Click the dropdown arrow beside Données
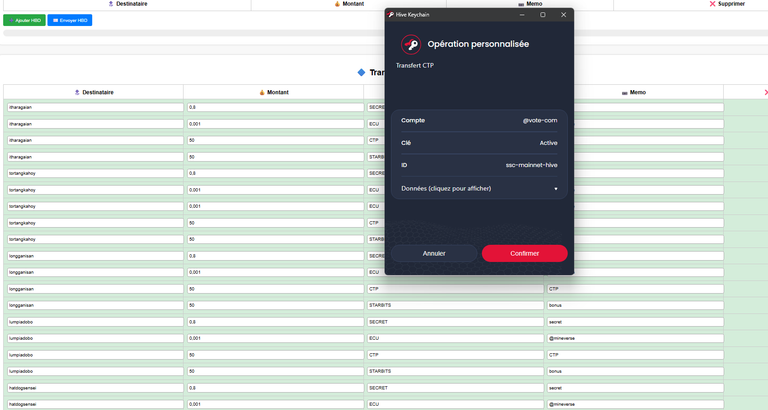This screenshot has height=410, width=768. (555, 189)
